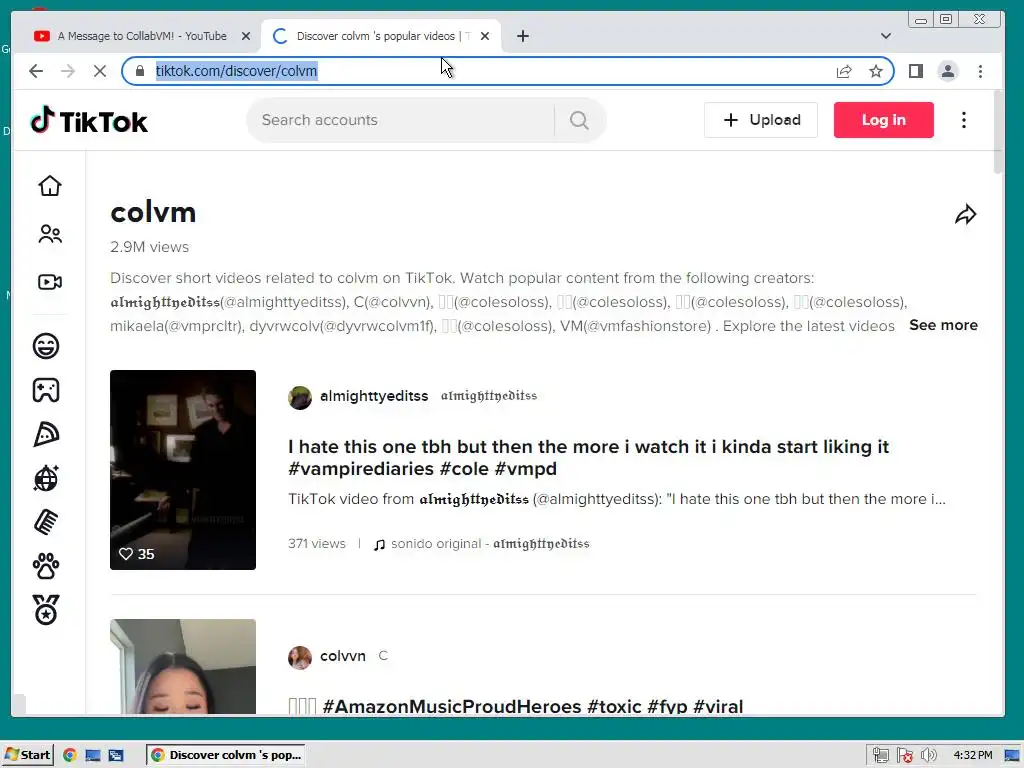
Task: Close the YouTube tab
Action: [x=246, y=36]
